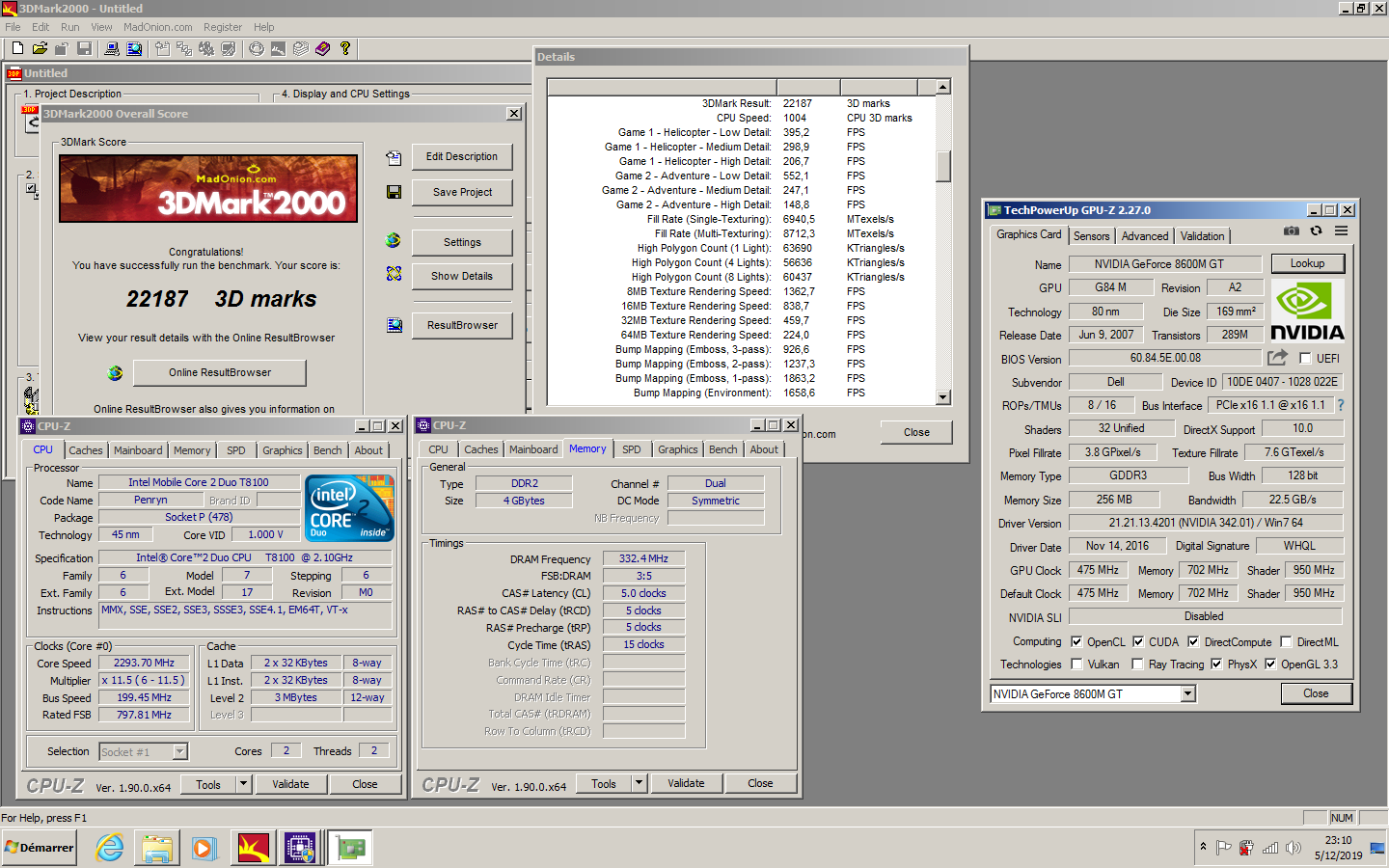Toggle the CUDA checkbox
The height and width of the screenshot is (868, 1389).
(1138, 642)
